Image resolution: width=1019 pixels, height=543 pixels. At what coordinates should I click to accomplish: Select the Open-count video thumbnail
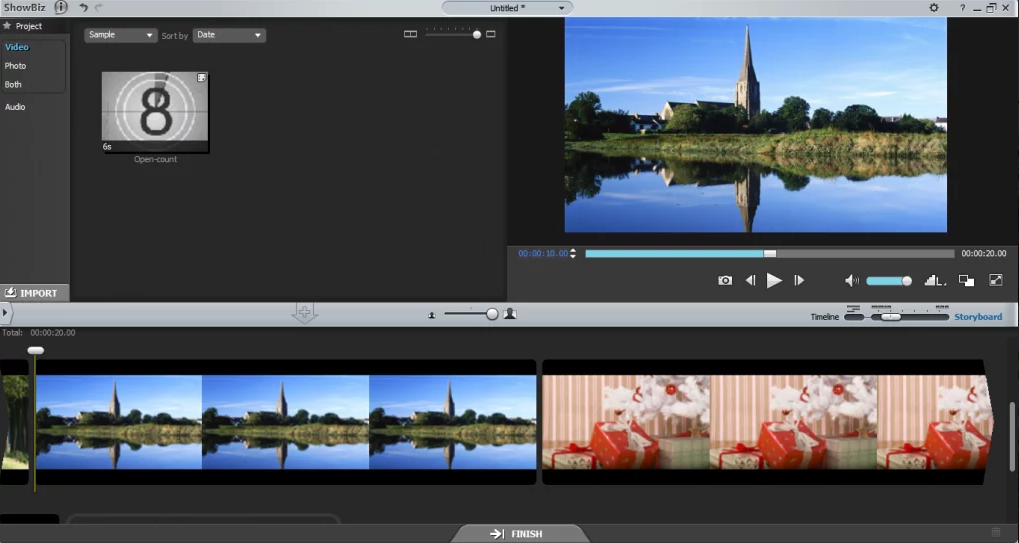coord(155,112)
